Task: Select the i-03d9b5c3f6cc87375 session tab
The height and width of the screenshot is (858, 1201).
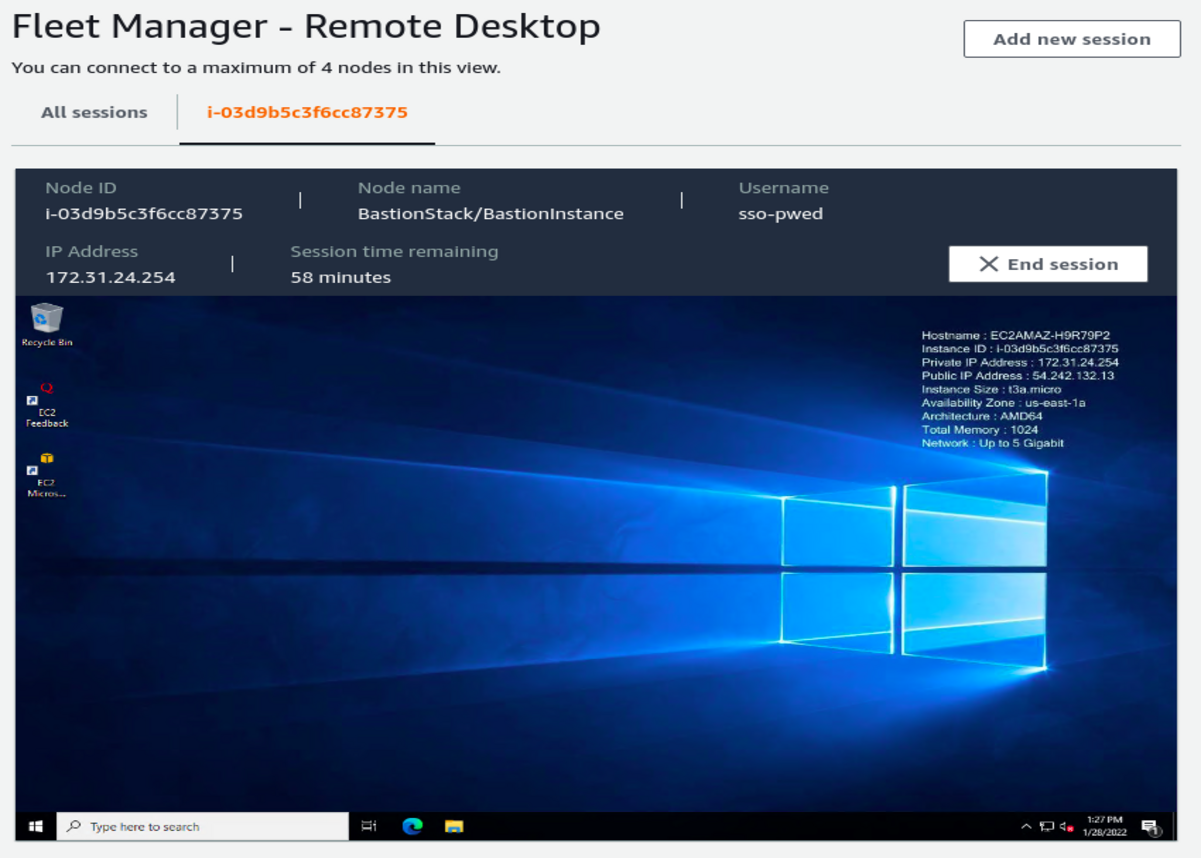Action: tap(307, 113)
